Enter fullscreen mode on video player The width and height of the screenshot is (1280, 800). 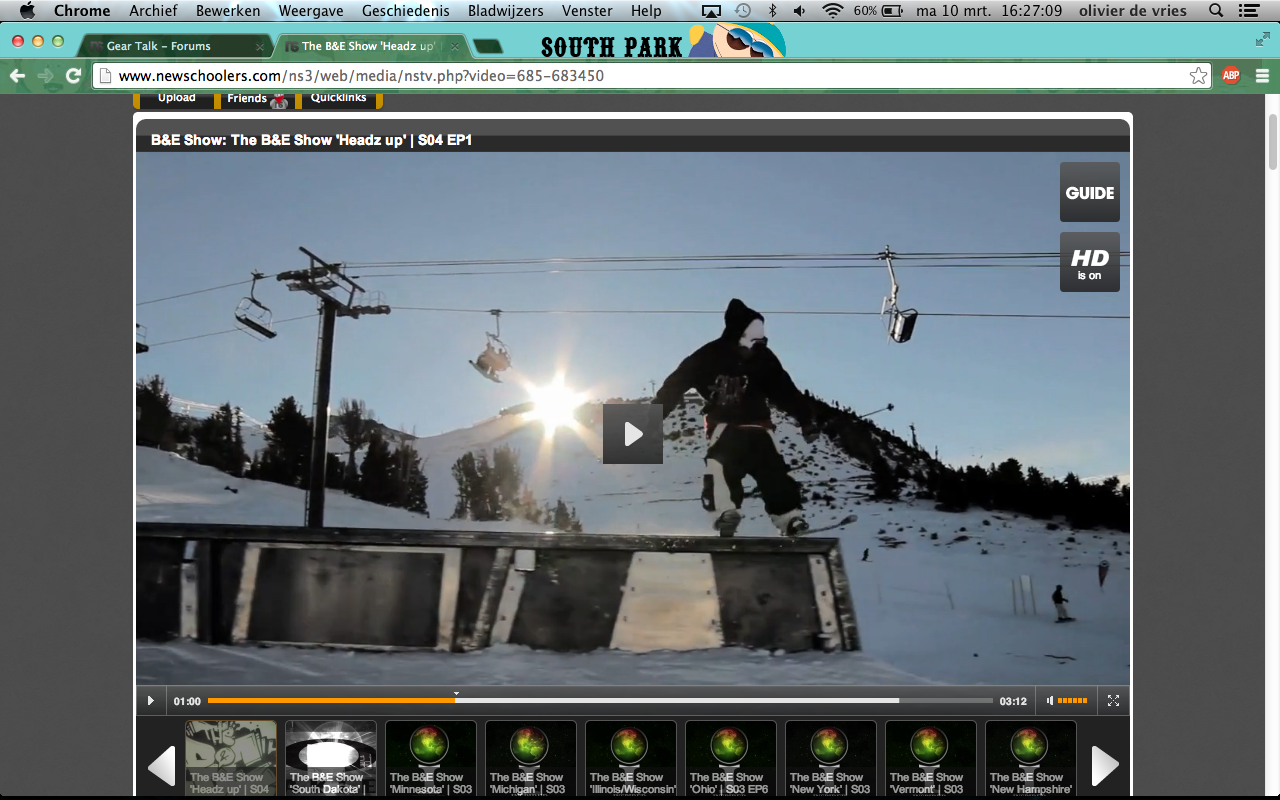point(1112,701)
